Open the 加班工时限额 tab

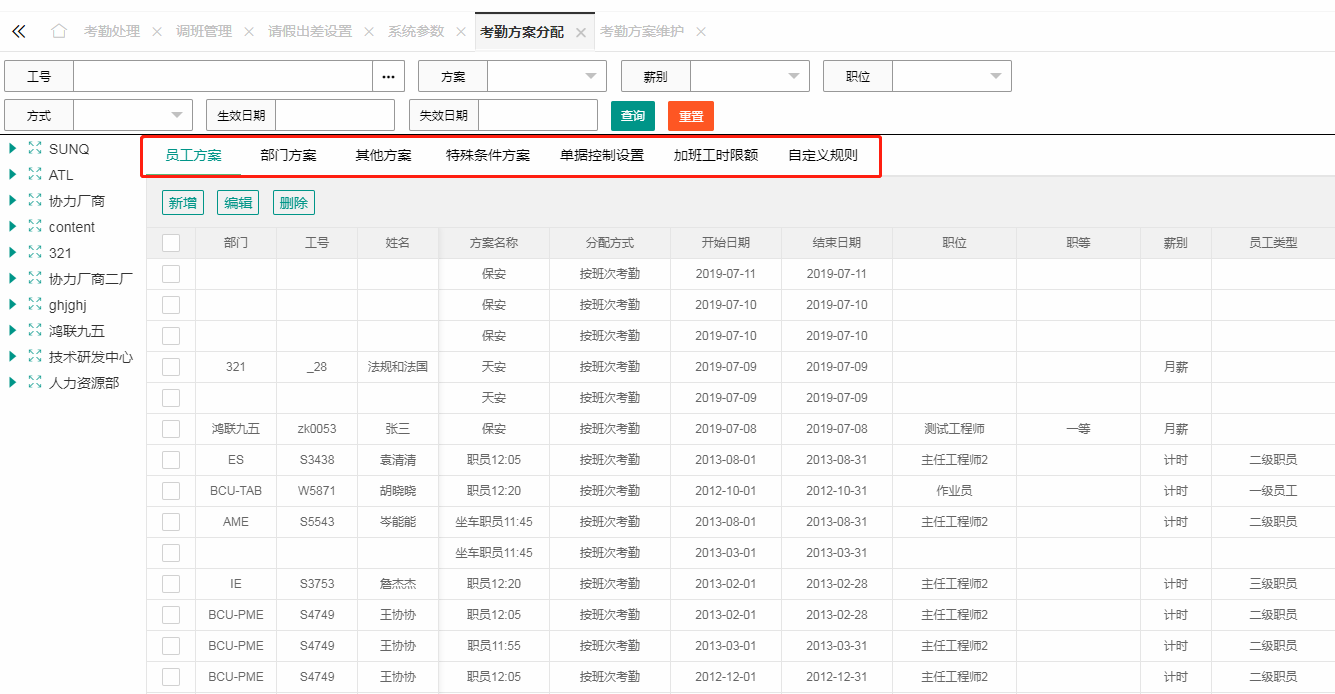[715, 156]
